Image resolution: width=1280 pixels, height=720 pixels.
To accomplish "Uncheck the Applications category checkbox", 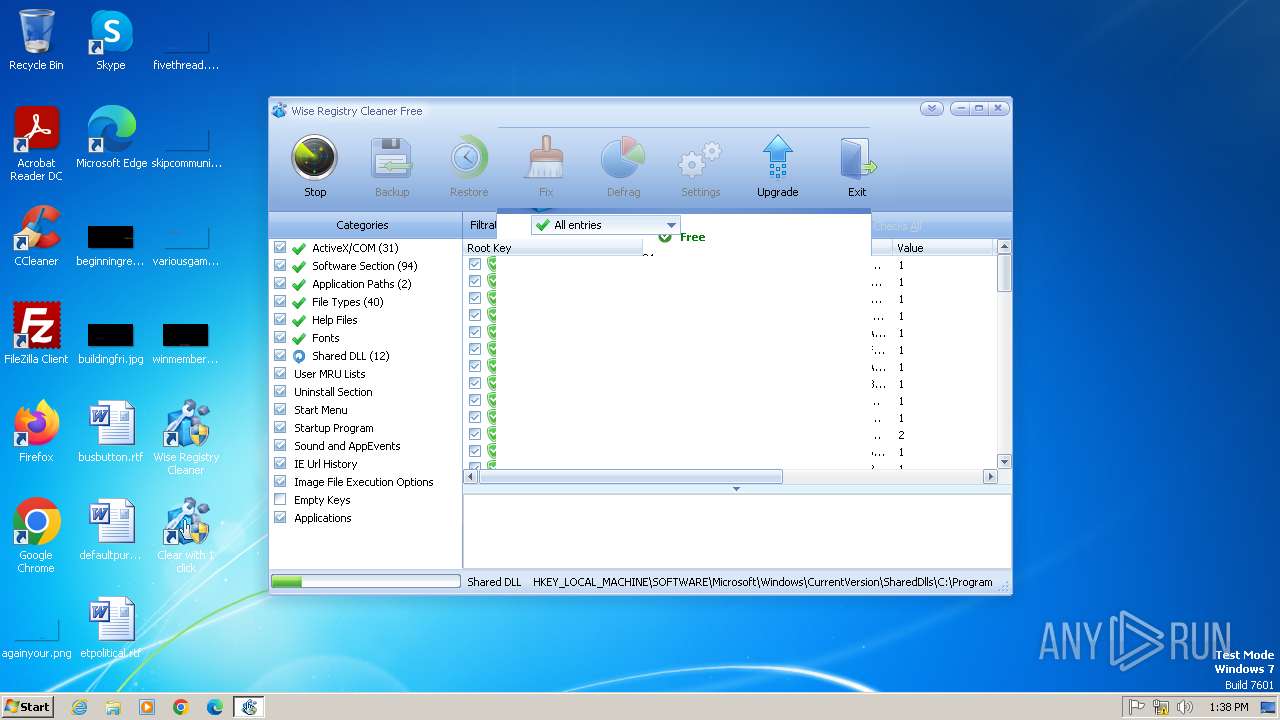I will (x=280, y=518).
